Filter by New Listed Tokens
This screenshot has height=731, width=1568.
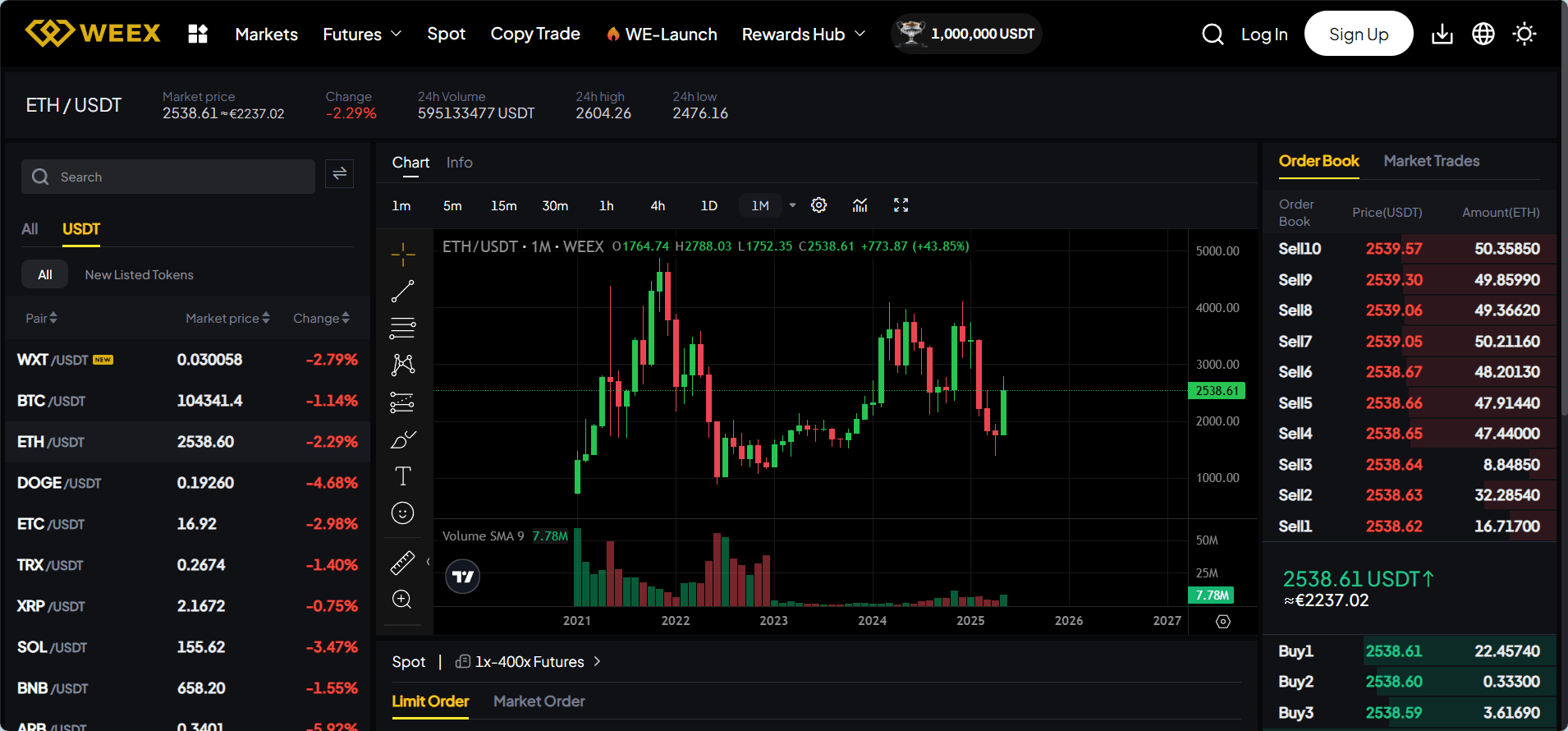point(139,274)
